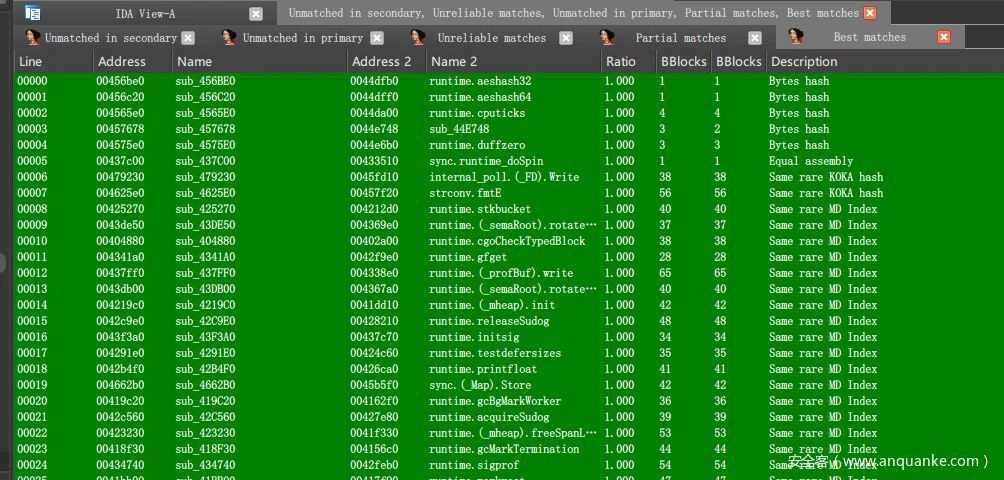
Task: Switch to the Partial matches tab
Action: click(x=681, y=38)
